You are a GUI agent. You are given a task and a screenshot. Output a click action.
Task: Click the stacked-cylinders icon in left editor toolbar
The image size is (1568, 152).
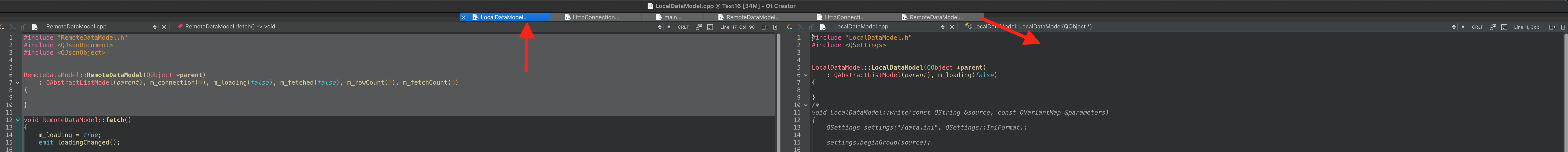coord(699,27)
